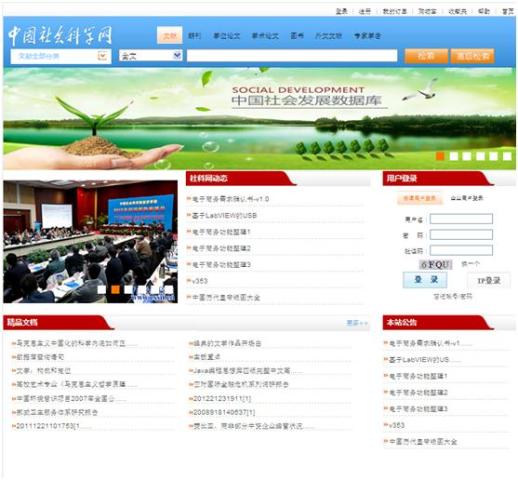Screen dimensions: 518x480
Task: Expand more items via the 更多>> link
Action: click(357, 323)
